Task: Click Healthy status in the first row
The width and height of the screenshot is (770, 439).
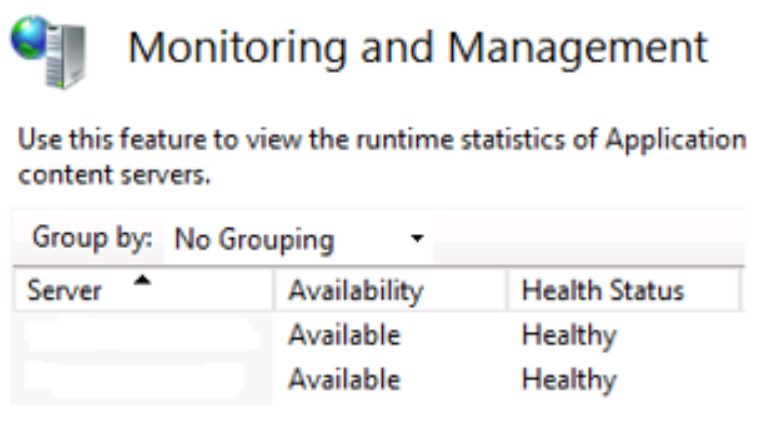Action: click(569, 336)
